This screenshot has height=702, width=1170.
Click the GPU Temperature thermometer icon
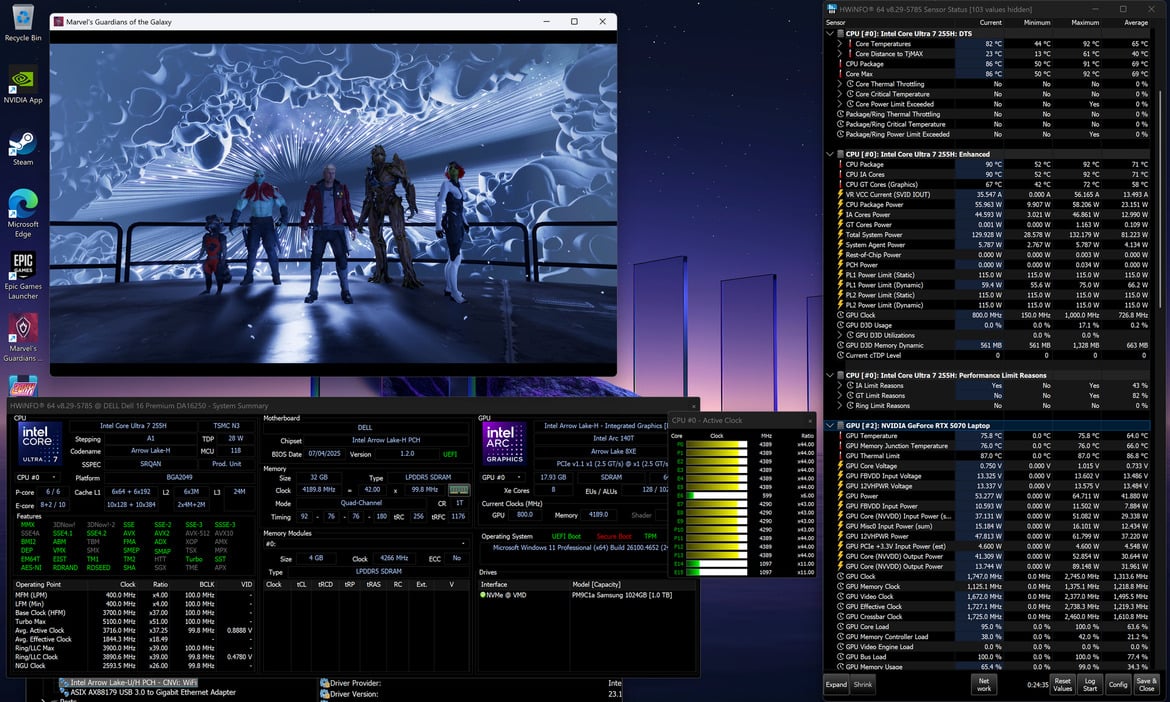840,436
